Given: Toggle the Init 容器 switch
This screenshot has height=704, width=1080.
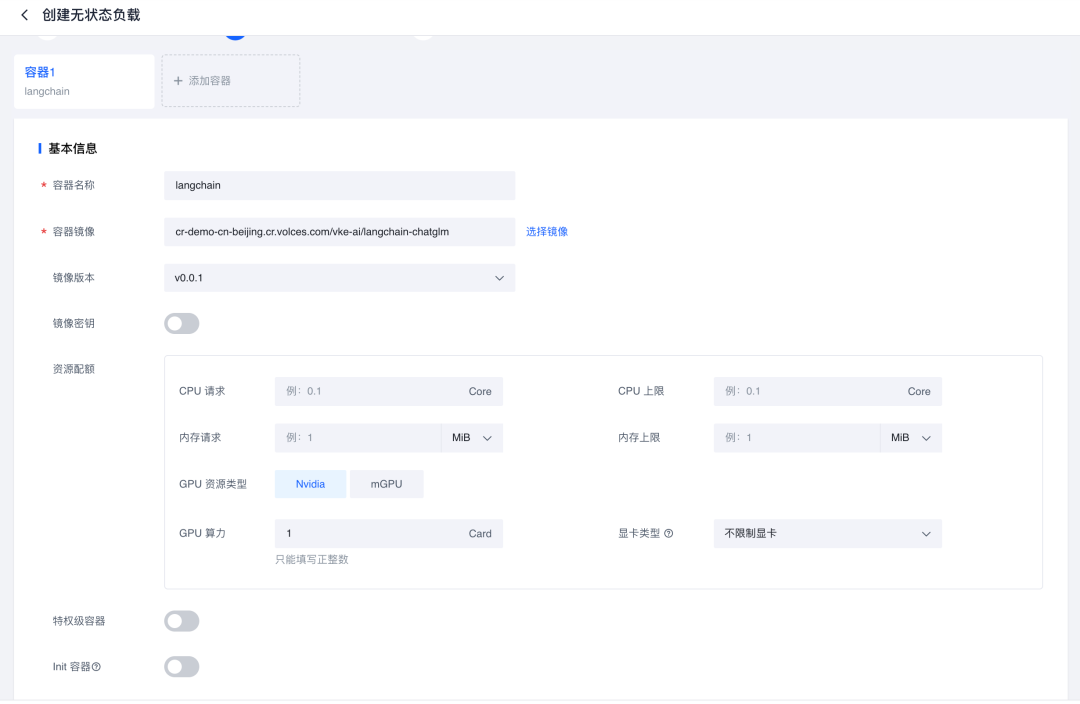Looking at the screenshot, I should pyautogui.click(x=182, y=667).
